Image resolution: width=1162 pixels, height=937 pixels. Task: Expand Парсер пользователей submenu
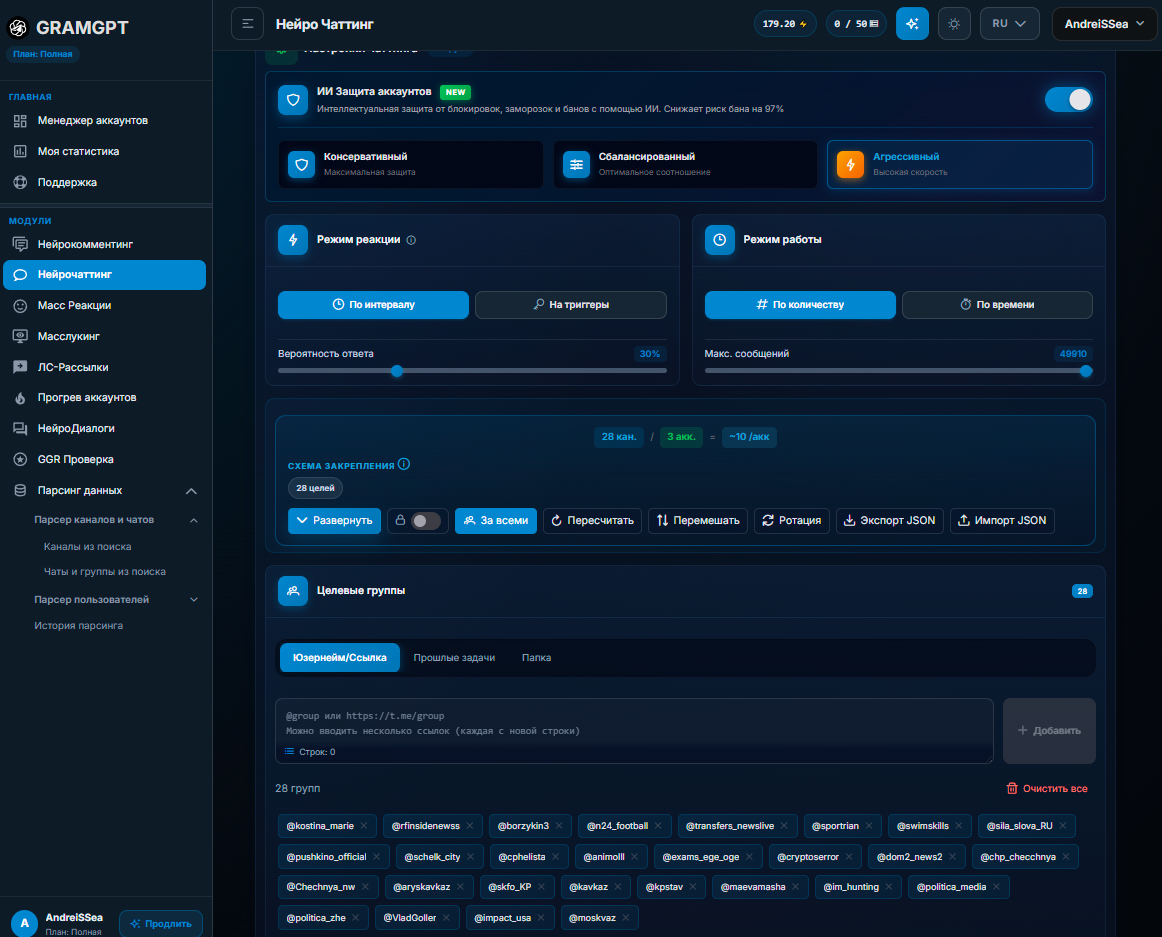(x=193, y=600)
